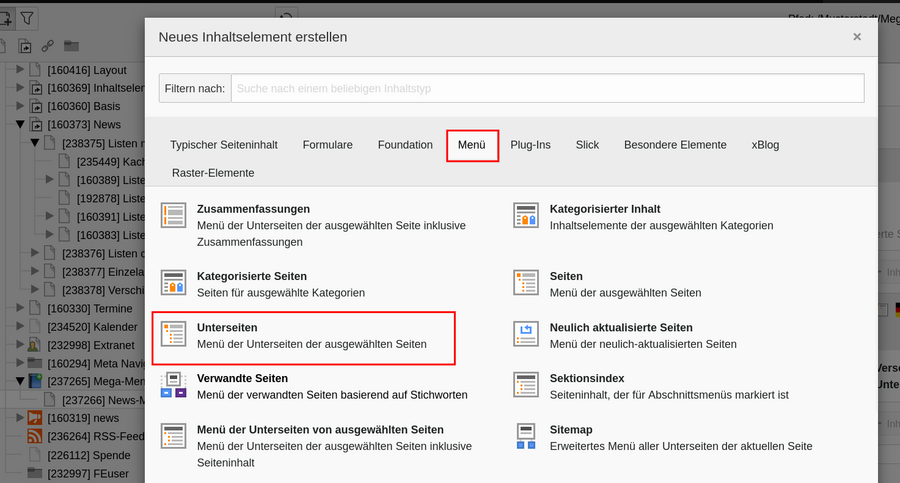The width and height of the screenshot is (900, 483).
Task: Open the Raster-Elemente tab
Action: (x=213, y=173)
